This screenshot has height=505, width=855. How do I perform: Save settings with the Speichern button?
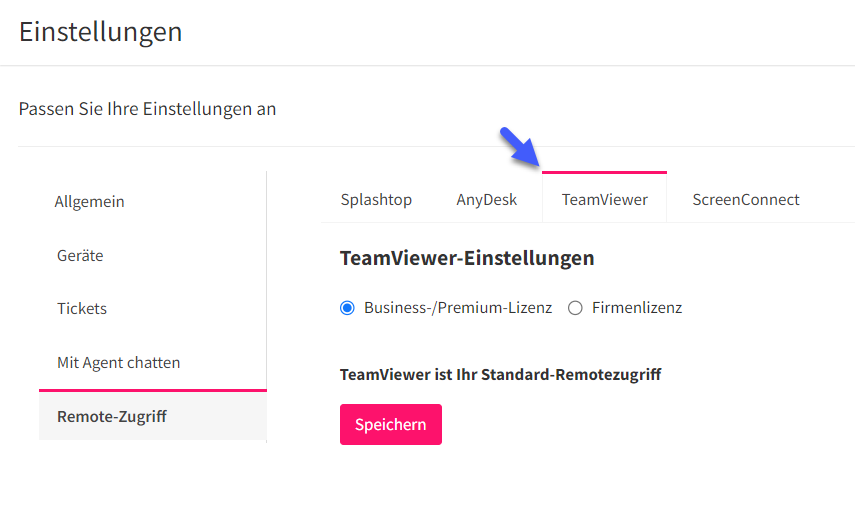click(x=391, y=424)
